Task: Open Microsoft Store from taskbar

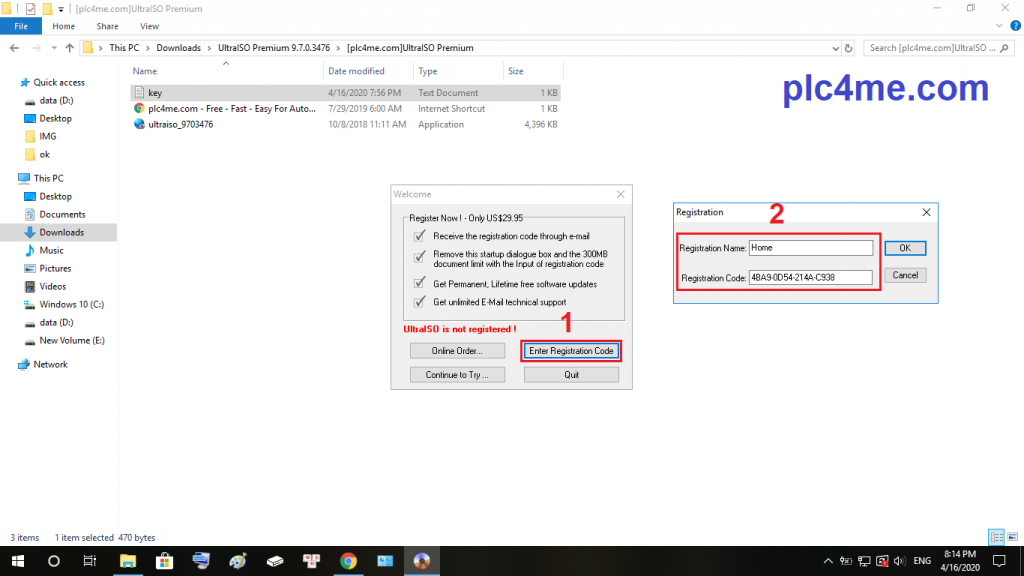Action: pyautogui.click(x=165, y=561)
